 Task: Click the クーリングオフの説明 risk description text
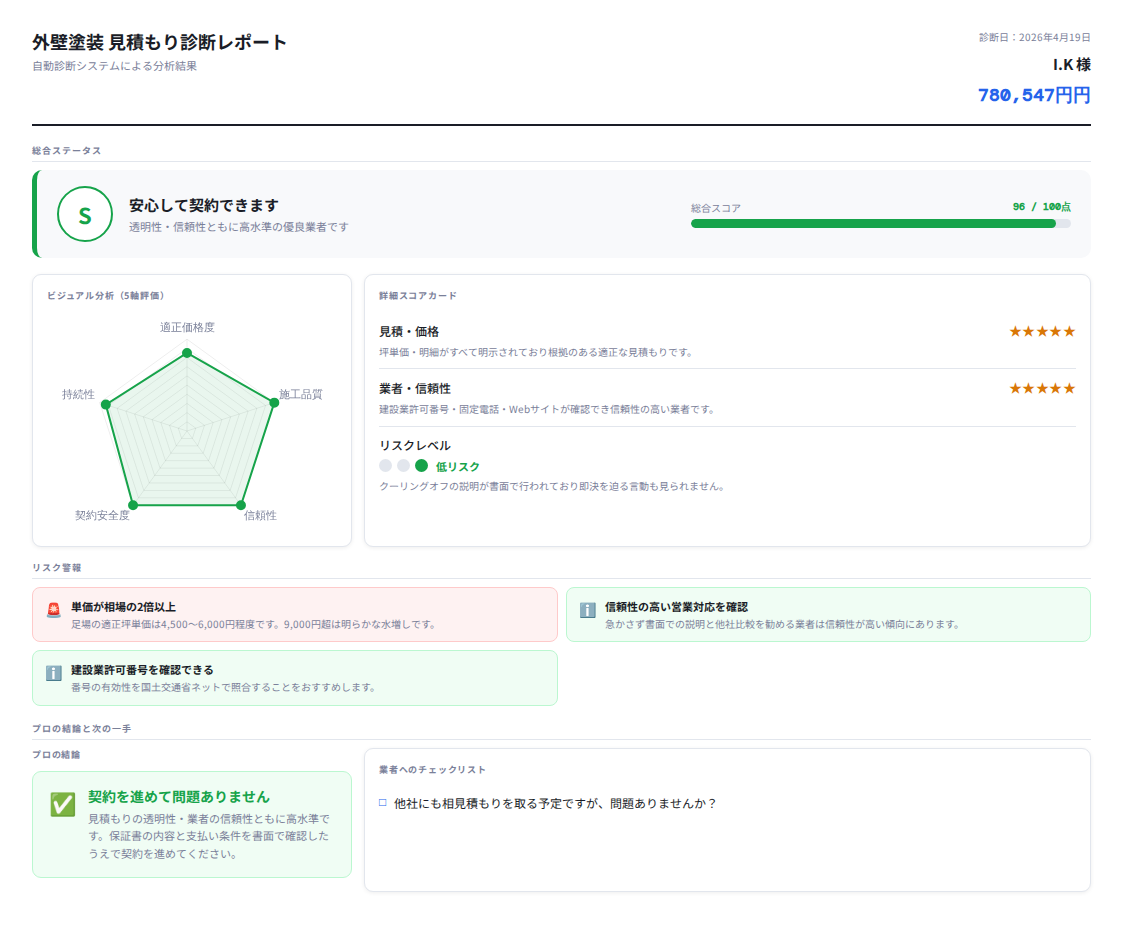[554, 486]
